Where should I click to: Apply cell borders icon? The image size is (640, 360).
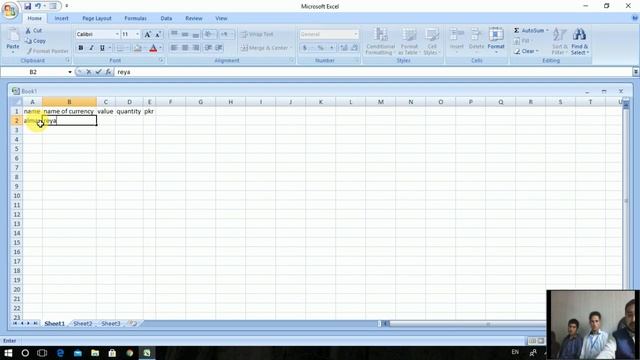coord(120,48)
